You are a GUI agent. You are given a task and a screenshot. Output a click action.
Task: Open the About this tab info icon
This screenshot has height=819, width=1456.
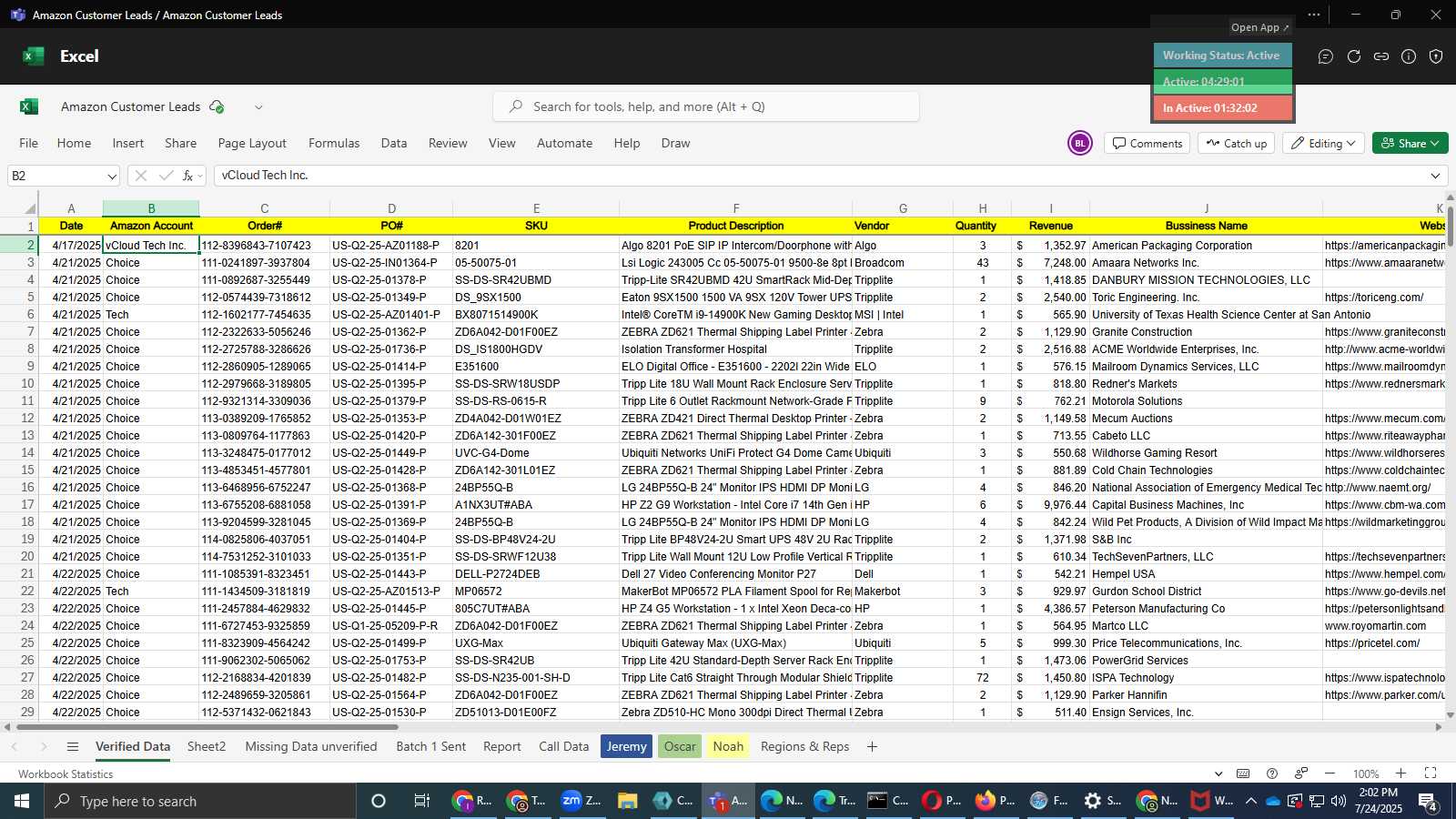coord(1409,56)
